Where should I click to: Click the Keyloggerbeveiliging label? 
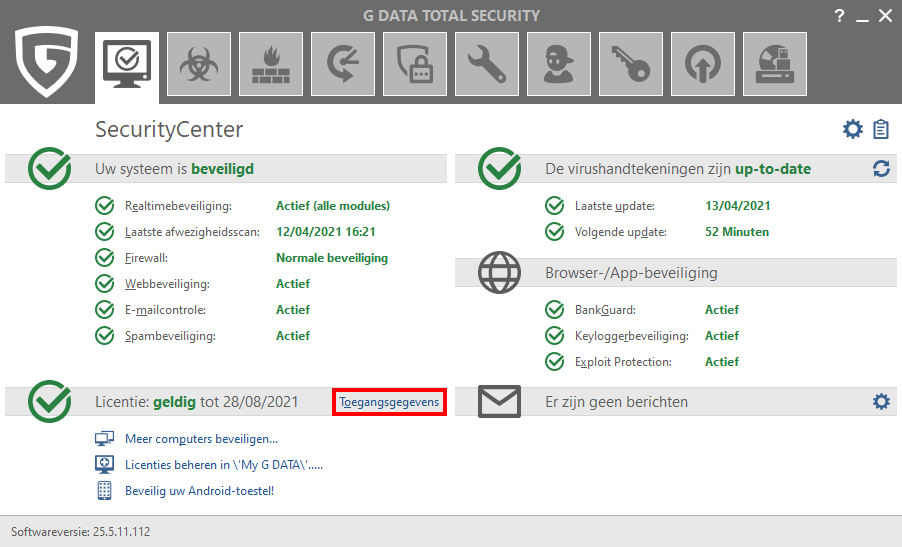(x=632, y=335)
